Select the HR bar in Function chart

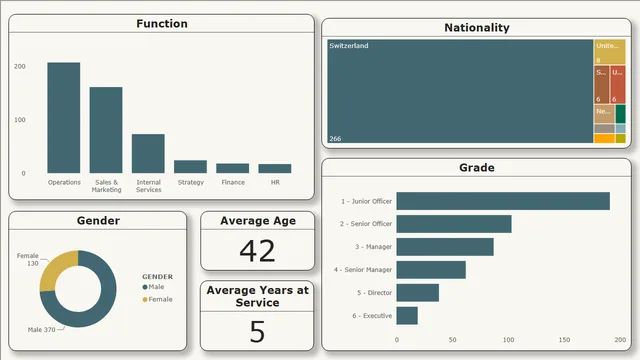pos(275,168)
